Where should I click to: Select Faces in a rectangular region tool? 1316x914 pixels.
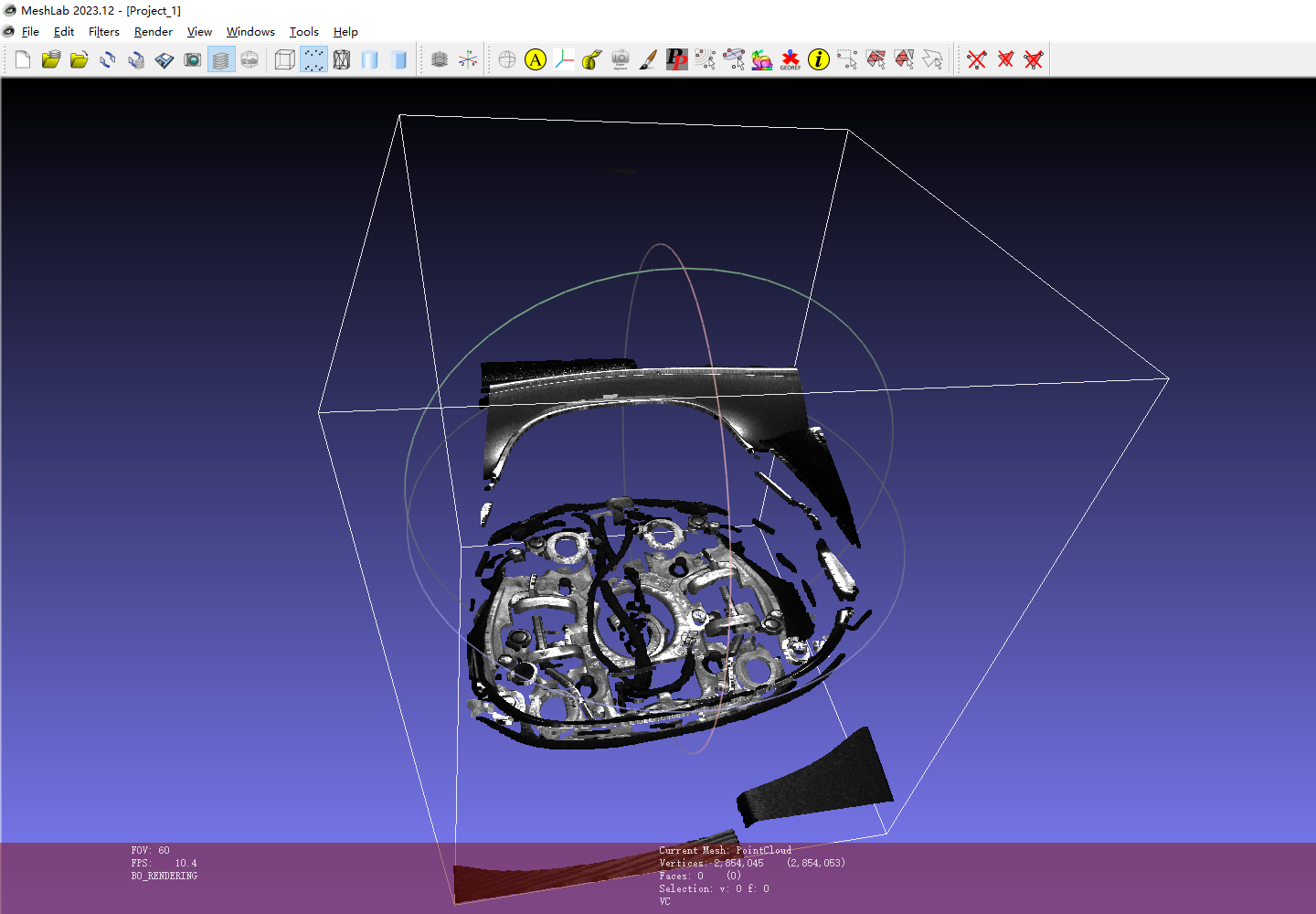tap(876, 59)
